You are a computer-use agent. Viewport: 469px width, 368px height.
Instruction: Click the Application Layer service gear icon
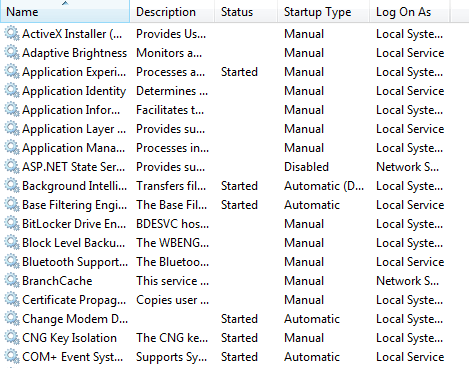12,129
